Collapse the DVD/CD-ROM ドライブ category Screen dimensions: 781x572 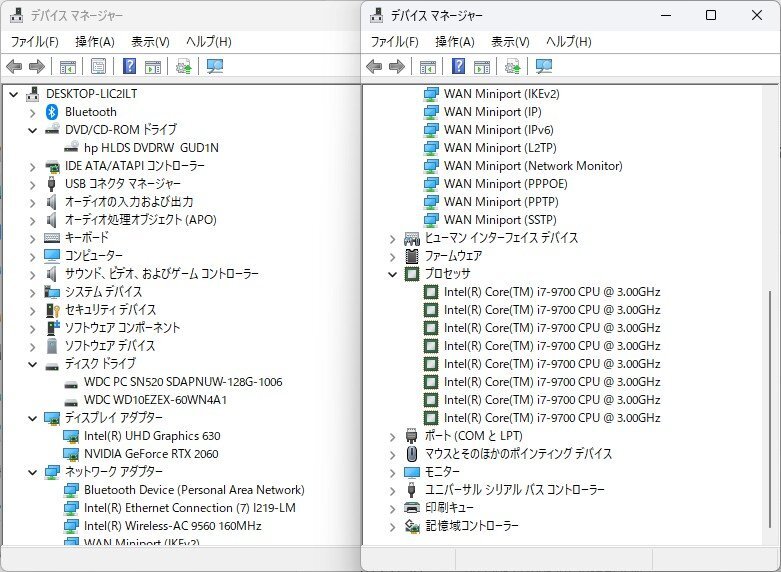coord(33,131)
